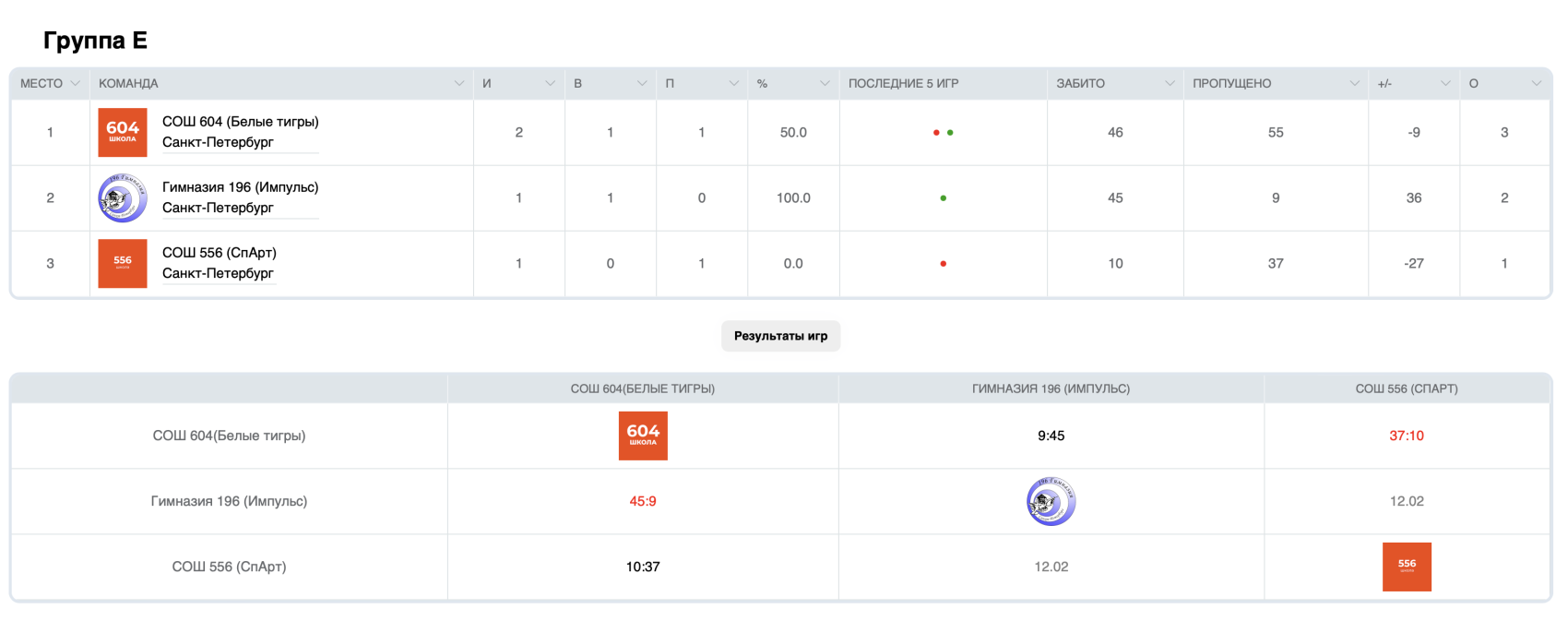Click the Гимназия 196 round logo in standings
Screen dimensions: 1568x633
pyautogui.click(x=123, y=198)
